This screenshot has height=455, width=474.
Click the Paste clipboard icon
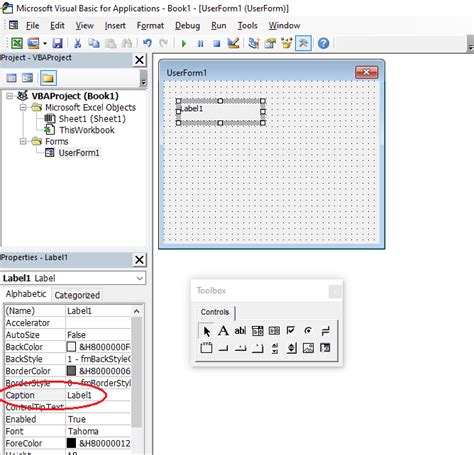point(110,43)
